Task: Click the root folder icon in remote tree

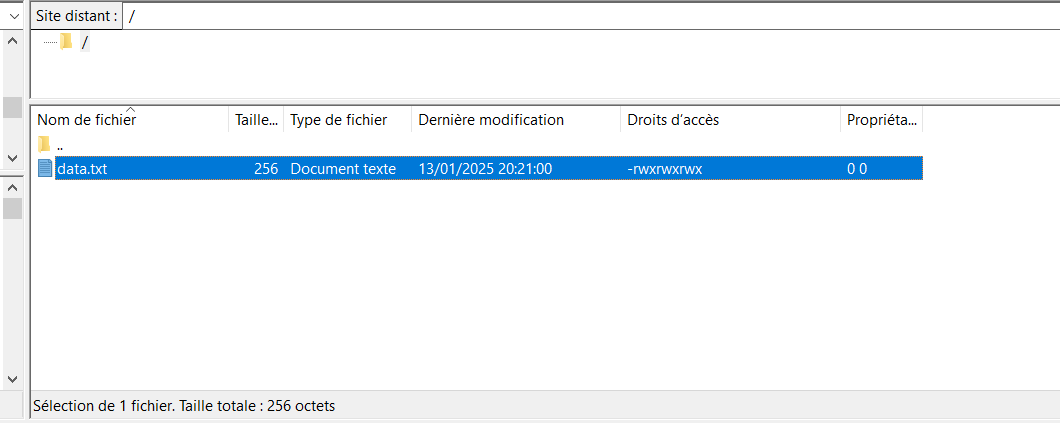Action: coord(66,42)
